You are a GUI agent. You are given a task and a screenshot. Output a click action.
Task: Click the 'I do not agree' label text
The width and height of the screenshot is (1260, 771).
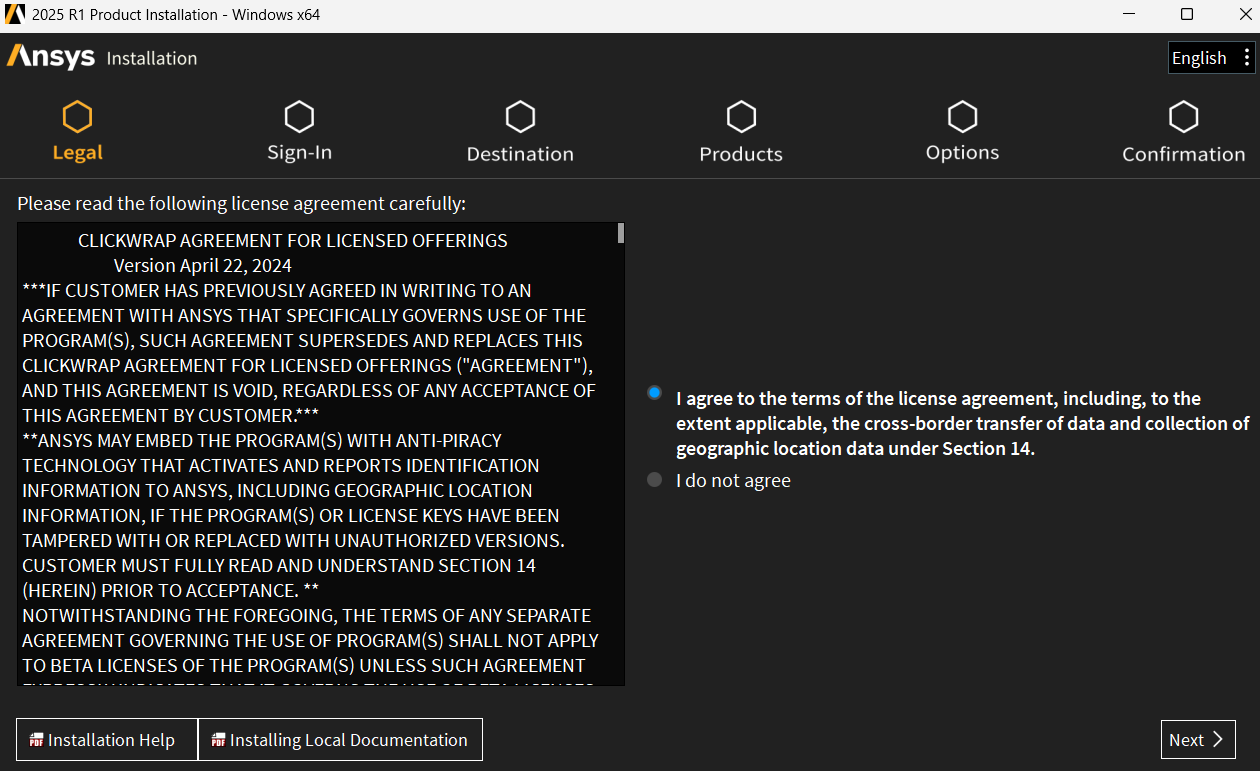(x=733, y=481)
